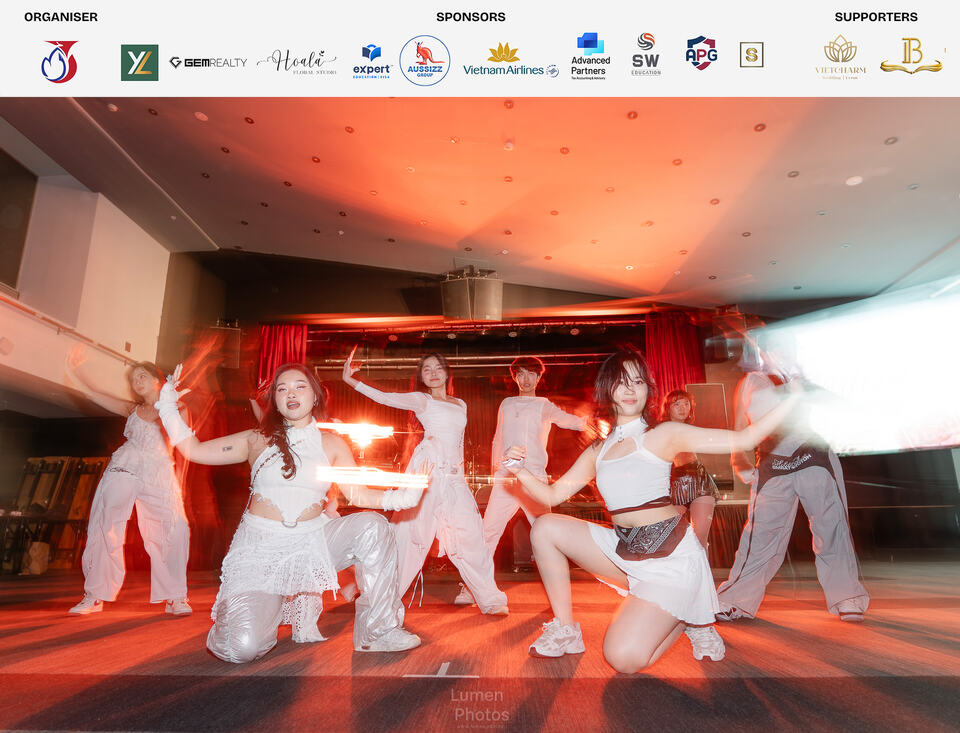960x733 pixels.
Task: Select the SPONSORS heading text
Action: (471, 17)
